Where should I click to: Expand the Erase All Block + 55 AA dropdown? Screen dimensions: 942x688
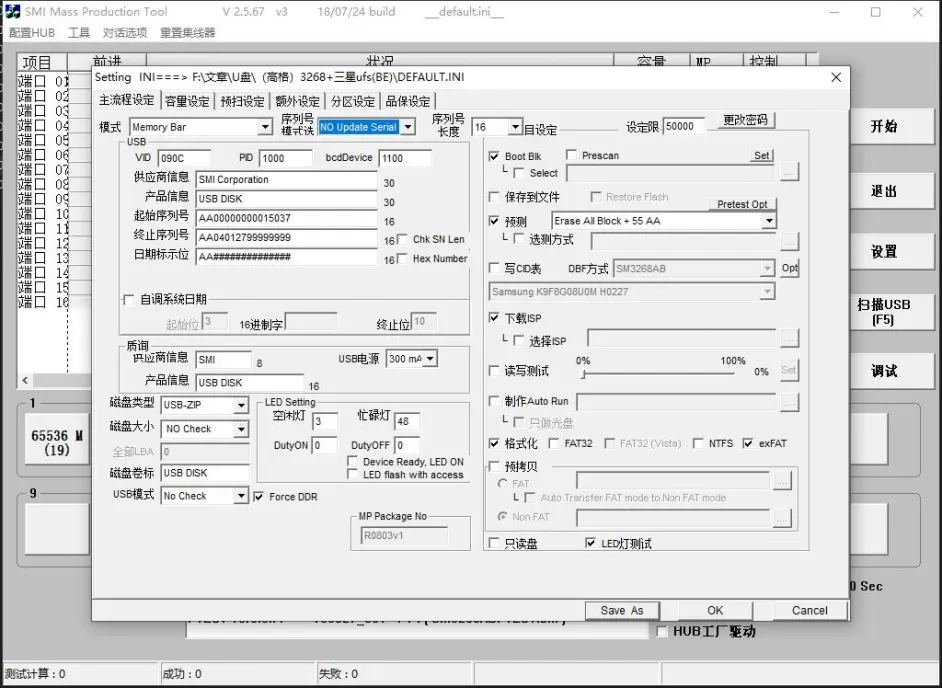(768, 221)
